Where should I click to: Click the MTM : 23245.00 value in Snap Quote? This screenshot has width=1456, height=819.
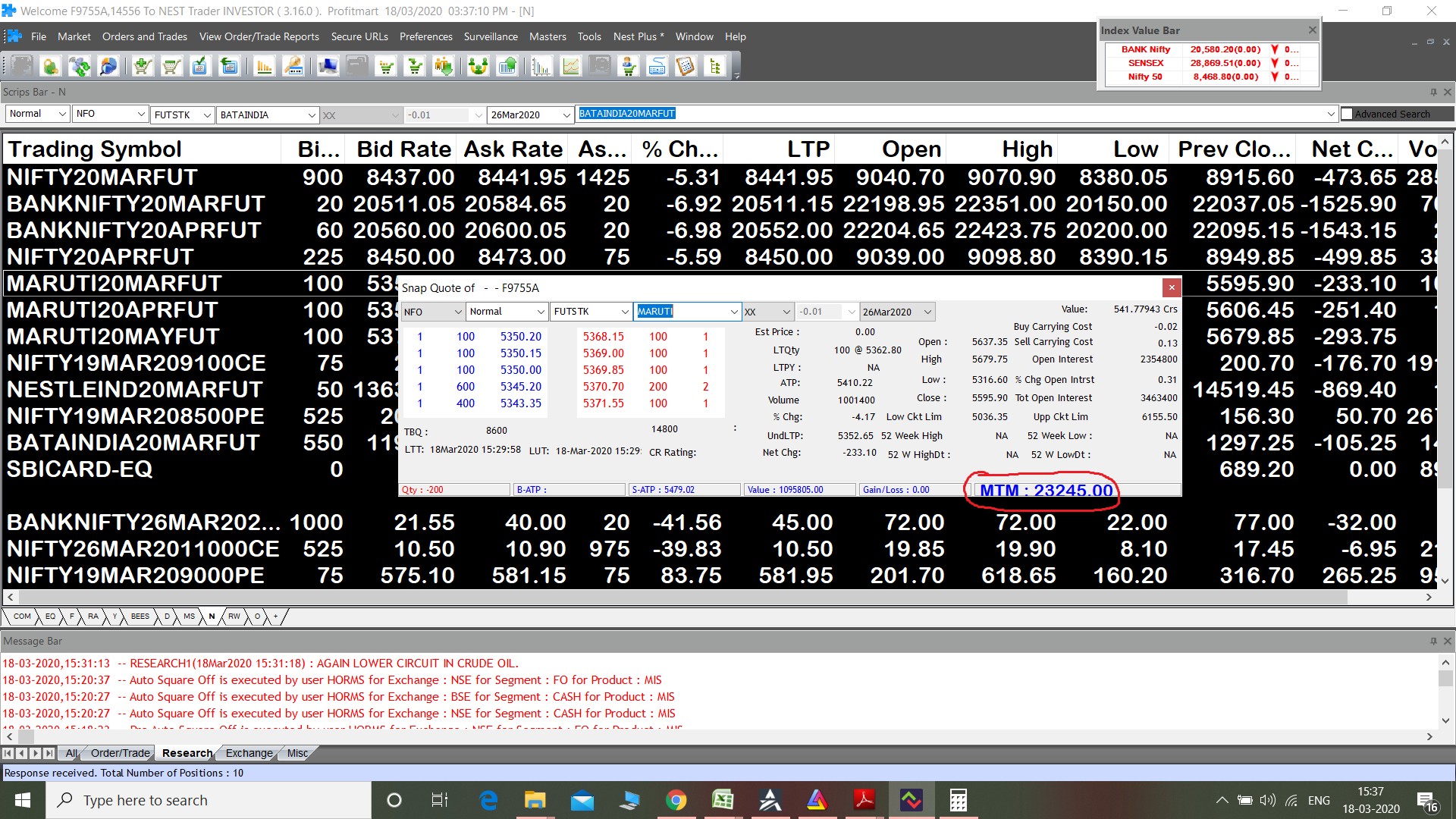[1046, 491]
